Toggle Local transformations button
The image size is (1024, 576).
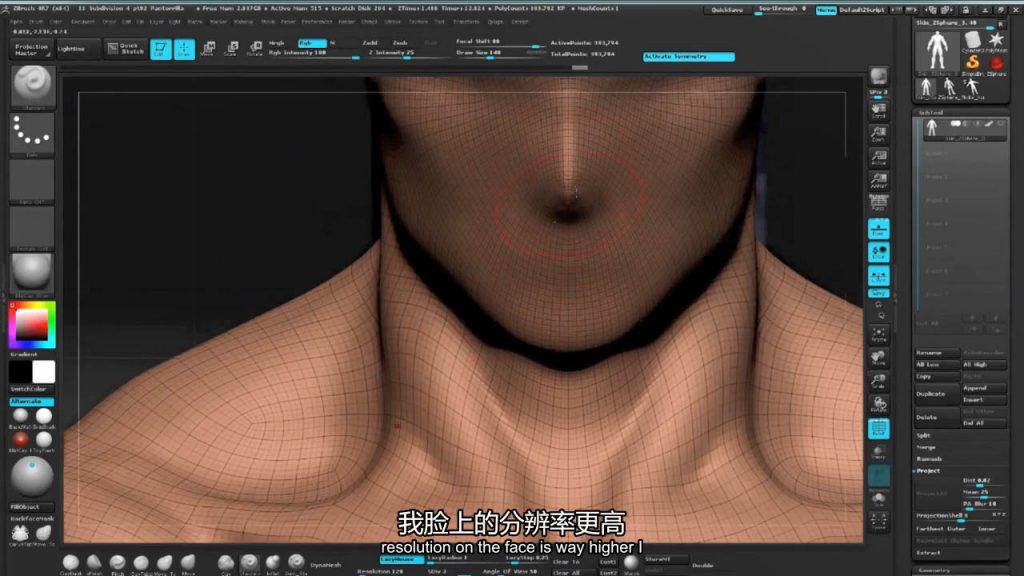coord(878,252)
